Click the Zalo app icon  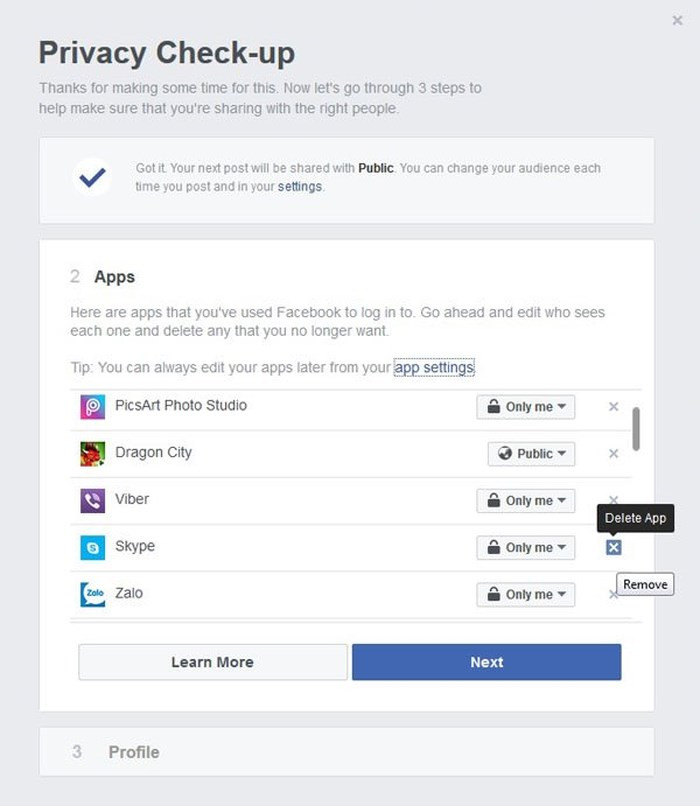[x=92, y=594]
